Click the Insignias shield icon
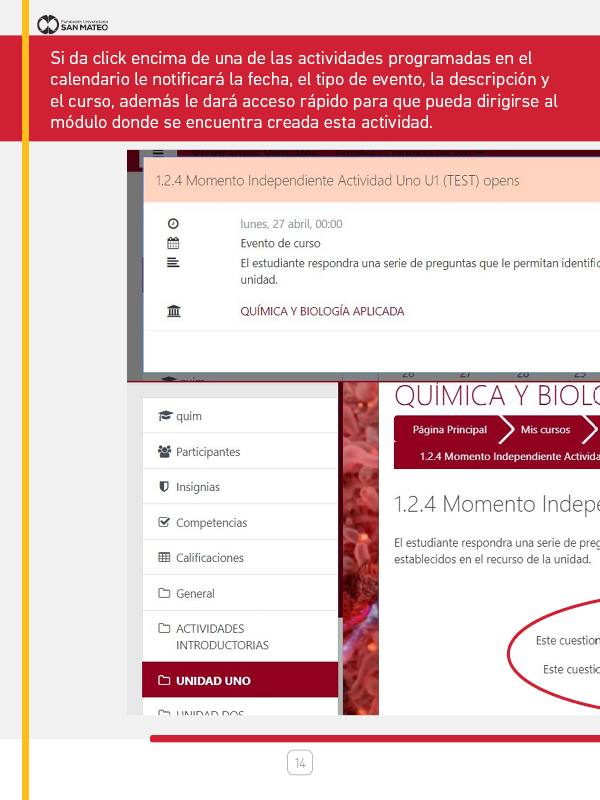600x800 pixels. click(x=164, y=487)
